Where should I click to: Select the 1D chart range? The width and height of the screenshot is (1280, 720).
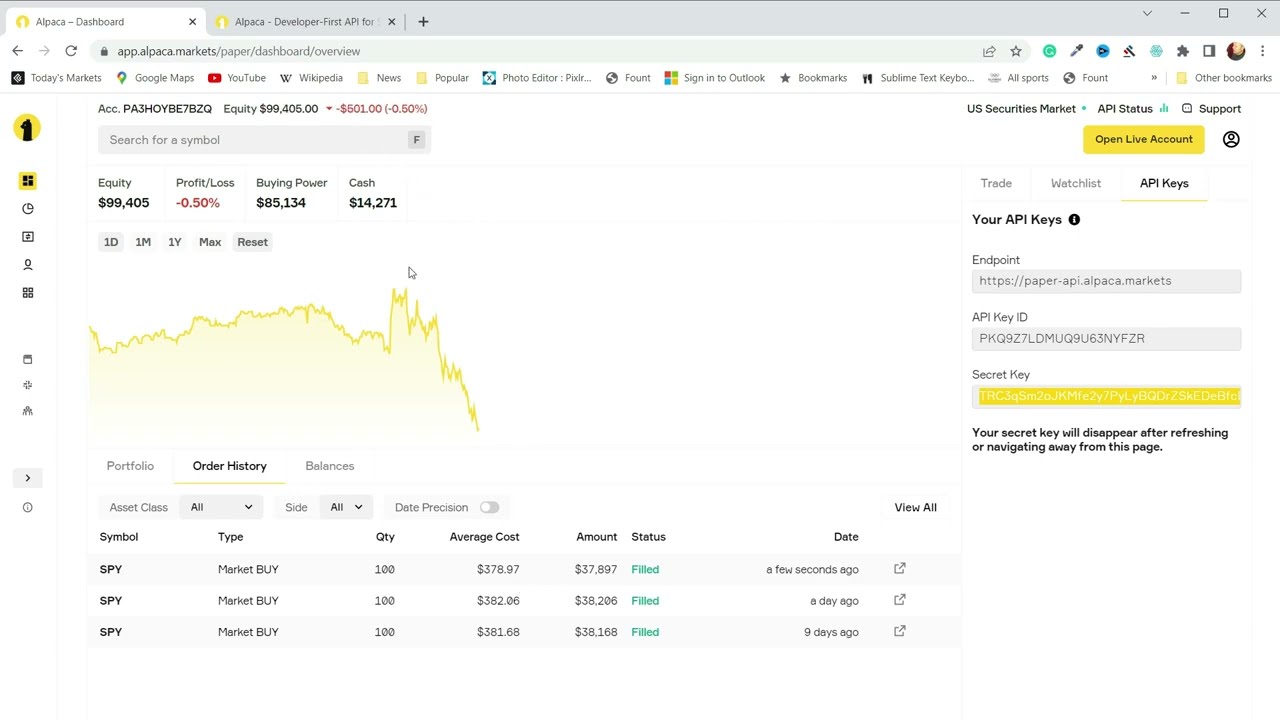point(111,242)
